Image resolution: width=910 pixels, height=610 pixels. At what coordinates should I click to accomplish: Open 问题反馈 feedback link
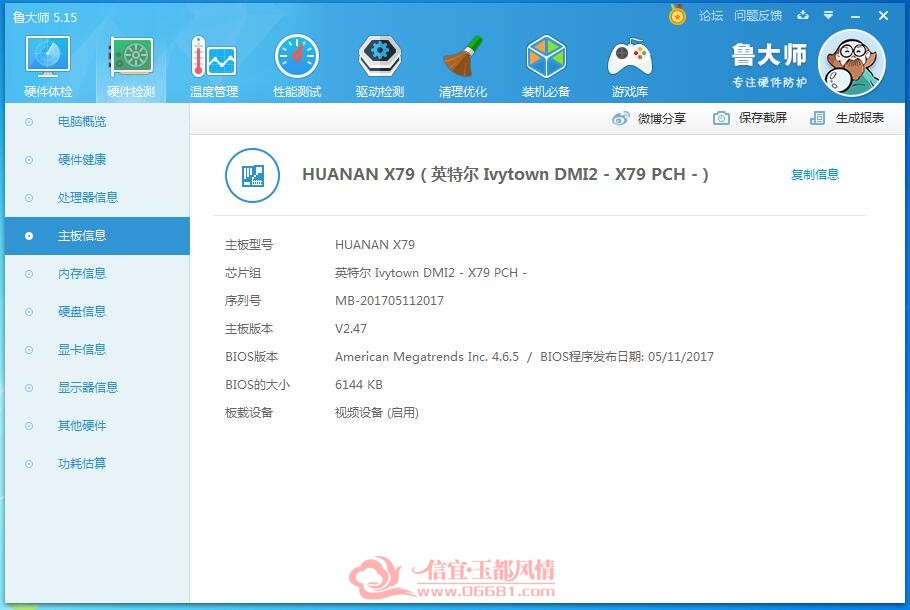coord(757,16)
